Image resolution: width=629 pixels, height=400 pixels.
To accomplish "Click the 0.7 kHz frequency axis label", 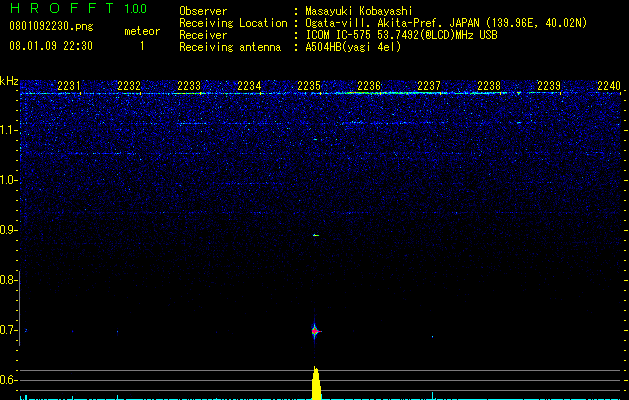I will (x=9, y=330).
